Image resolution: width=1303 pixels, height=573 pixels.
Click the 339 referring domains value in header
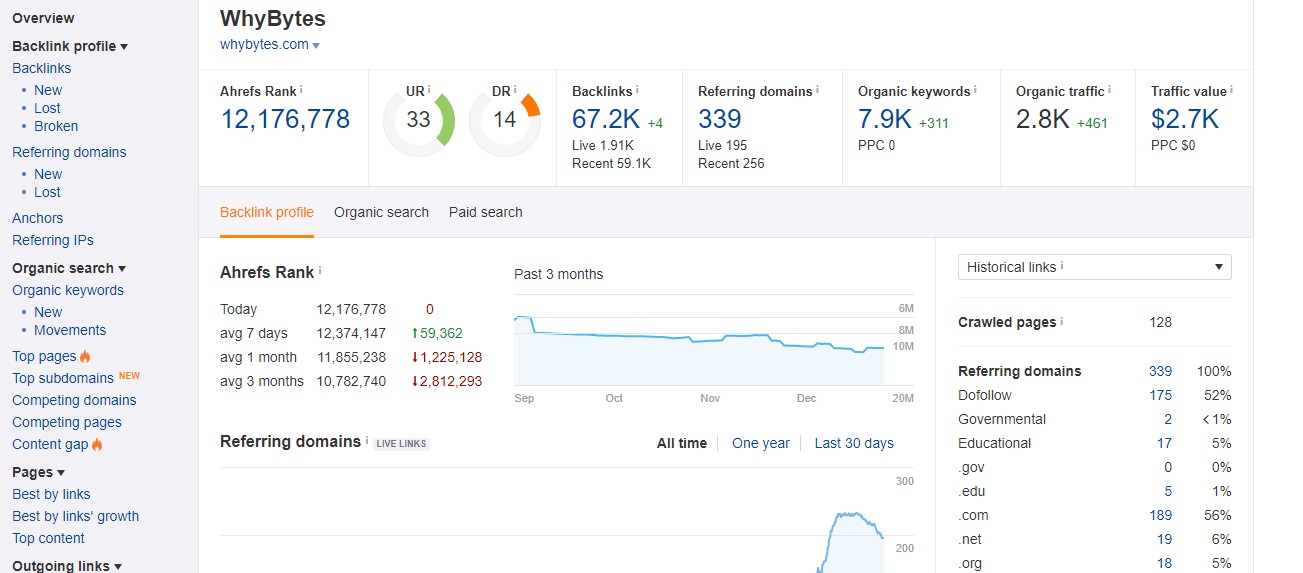pyautogui.click(x=720, y=120)
